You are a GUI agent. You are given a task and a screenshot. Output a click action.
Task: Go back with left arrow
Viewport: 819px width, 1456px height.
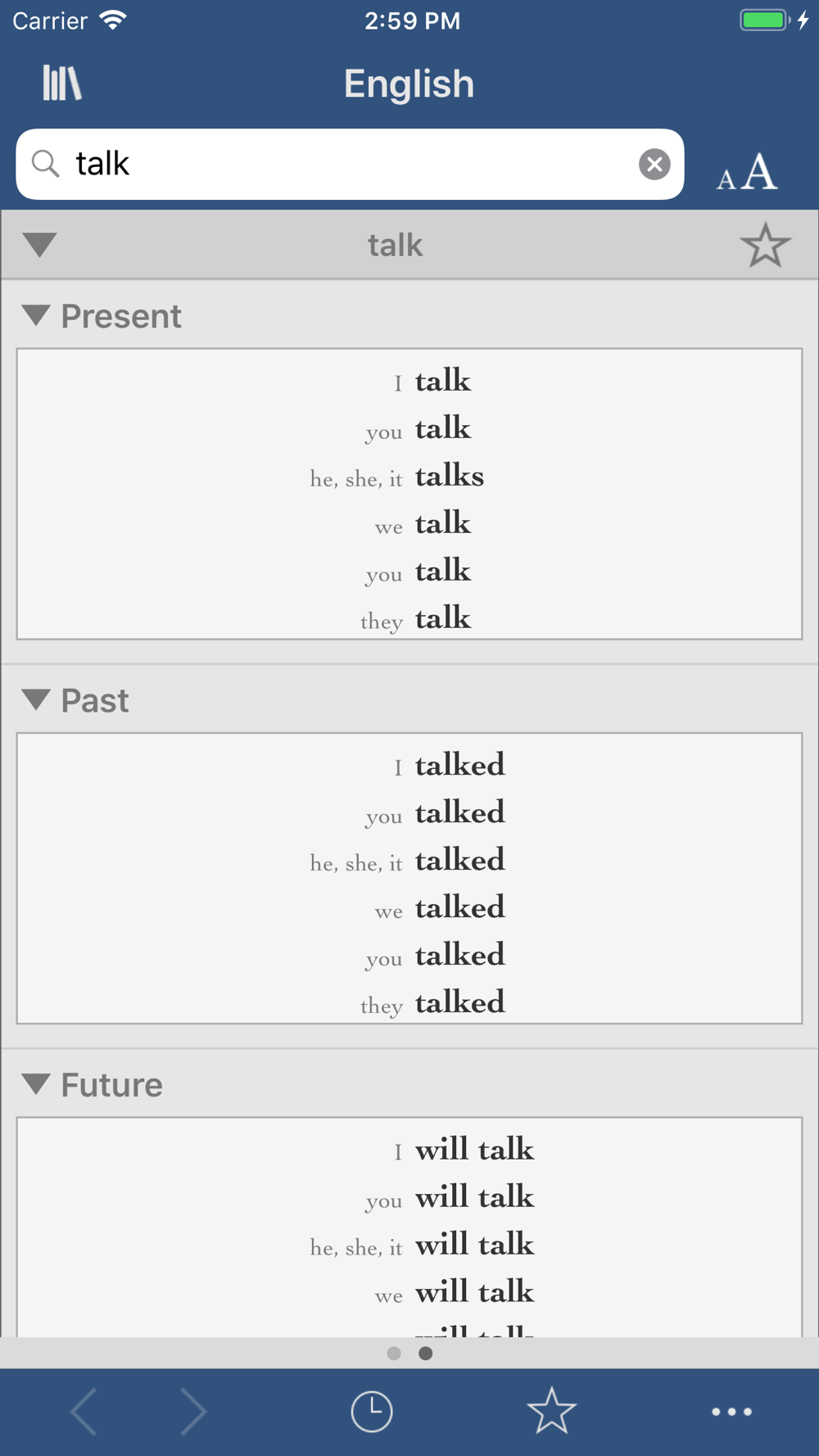click(84, 1411)
